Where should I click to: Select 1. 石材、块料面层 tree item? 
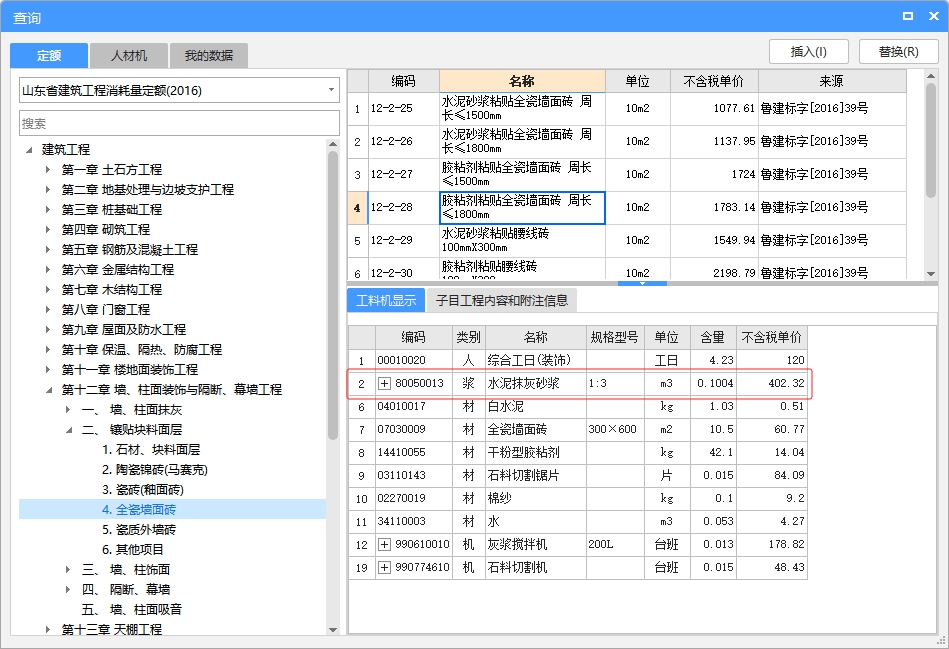[151, 450]
